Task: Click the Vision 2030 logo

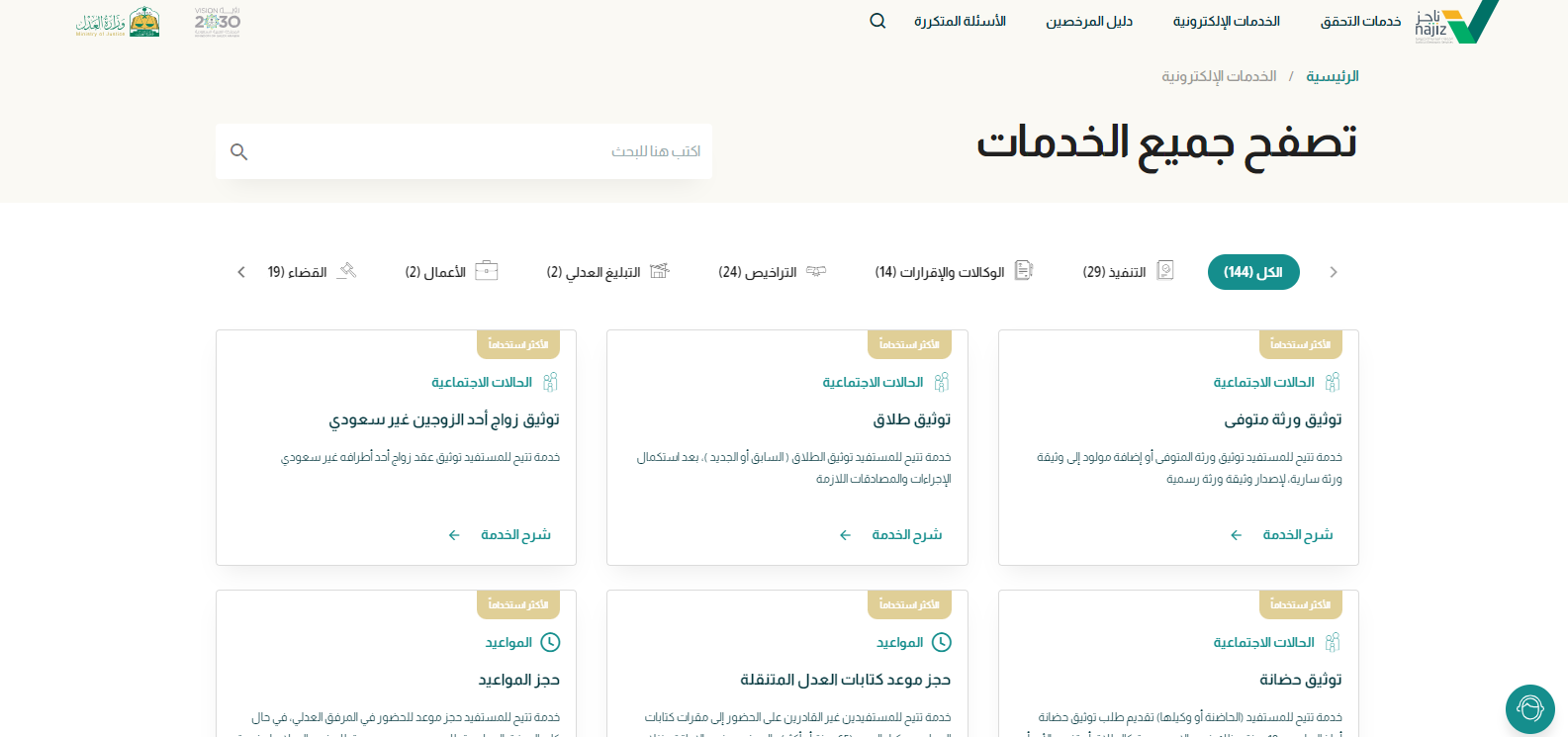Action: tap(217, 22)
